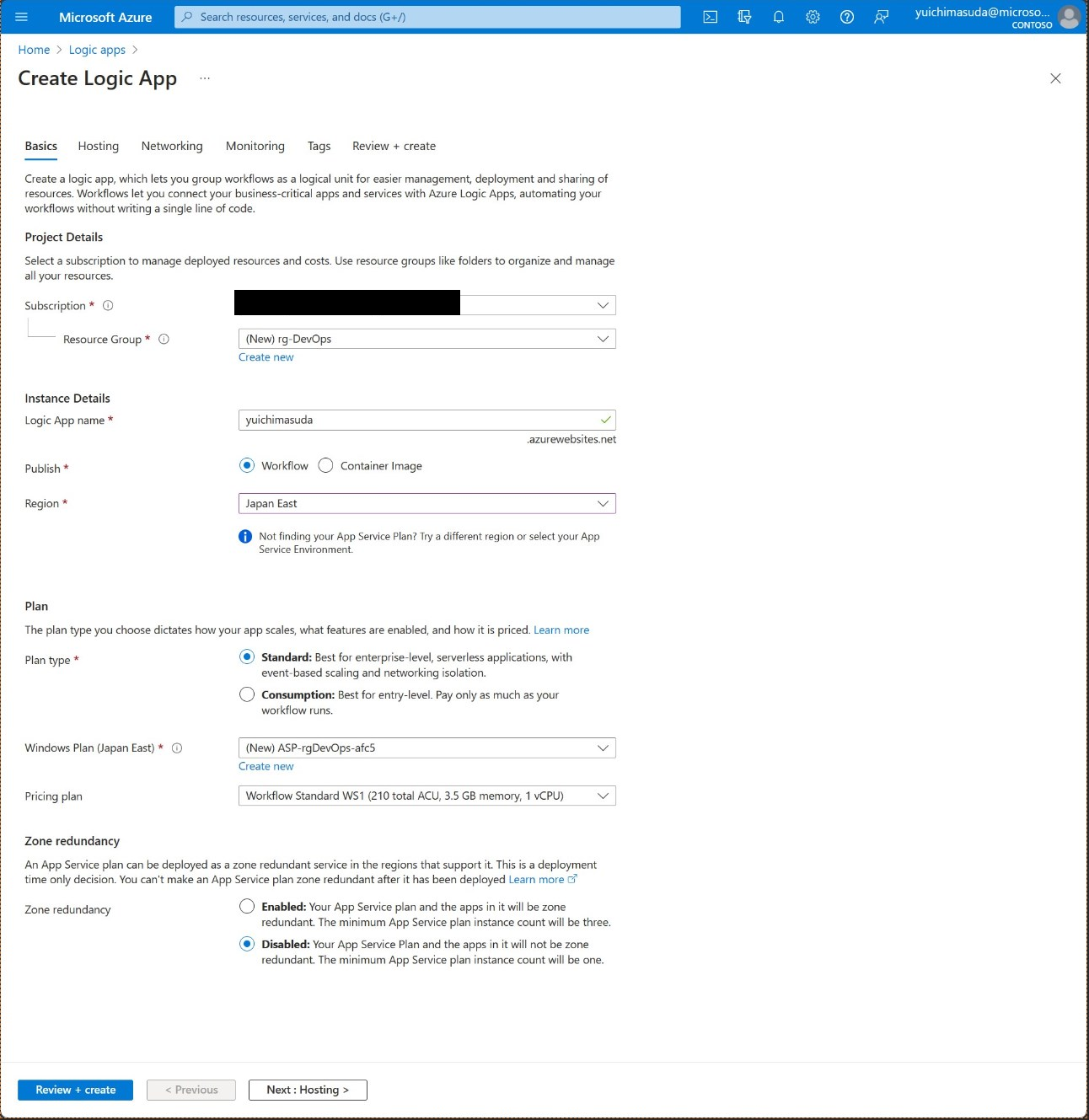This screenshot has width=1089, height=1120.
Task: Open Cloud Shell from the top bar
Action: pos(711,17)
